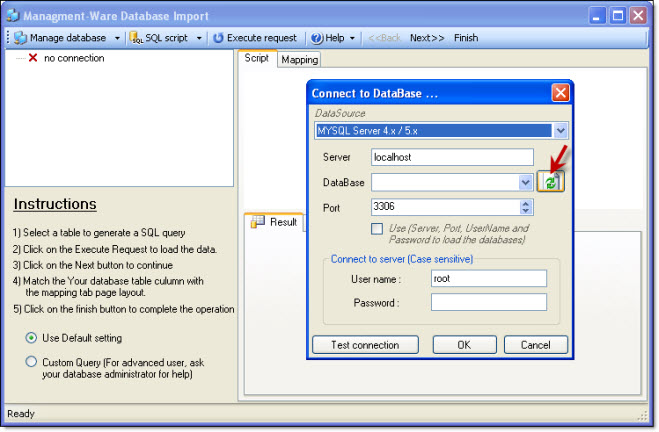The image size is (659, 432).
Task: Close the main Managment-Ware Database Import window
Action: coord(638,16)
